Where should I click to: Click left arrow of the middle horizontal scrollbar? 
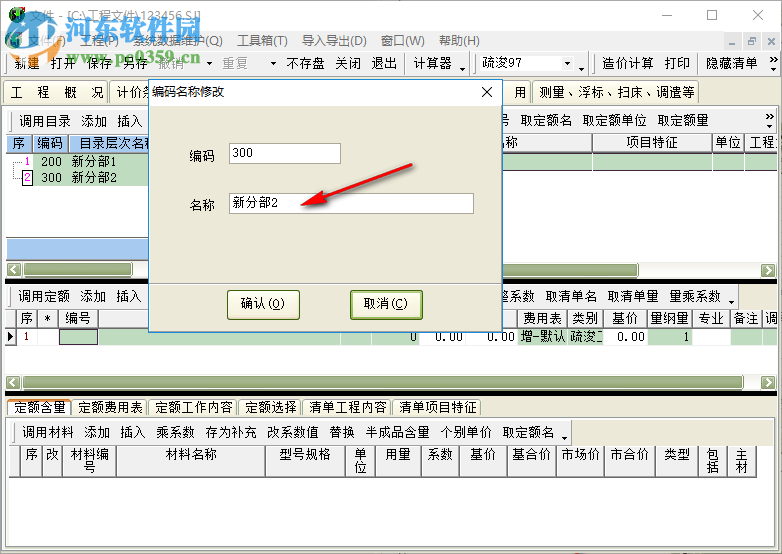[13, 382]
